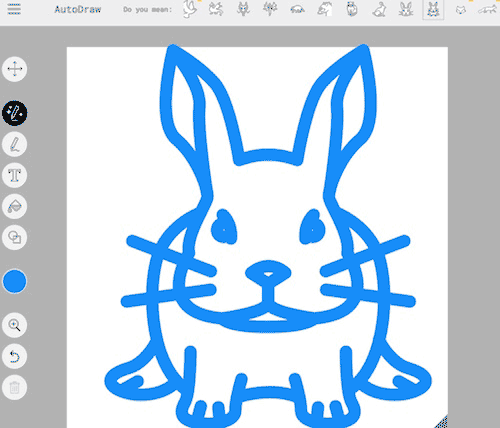This screenshot has width=500, height=428.
Task: Pick the highlighted full-body bunny suggestion
Action: [433, 10]
